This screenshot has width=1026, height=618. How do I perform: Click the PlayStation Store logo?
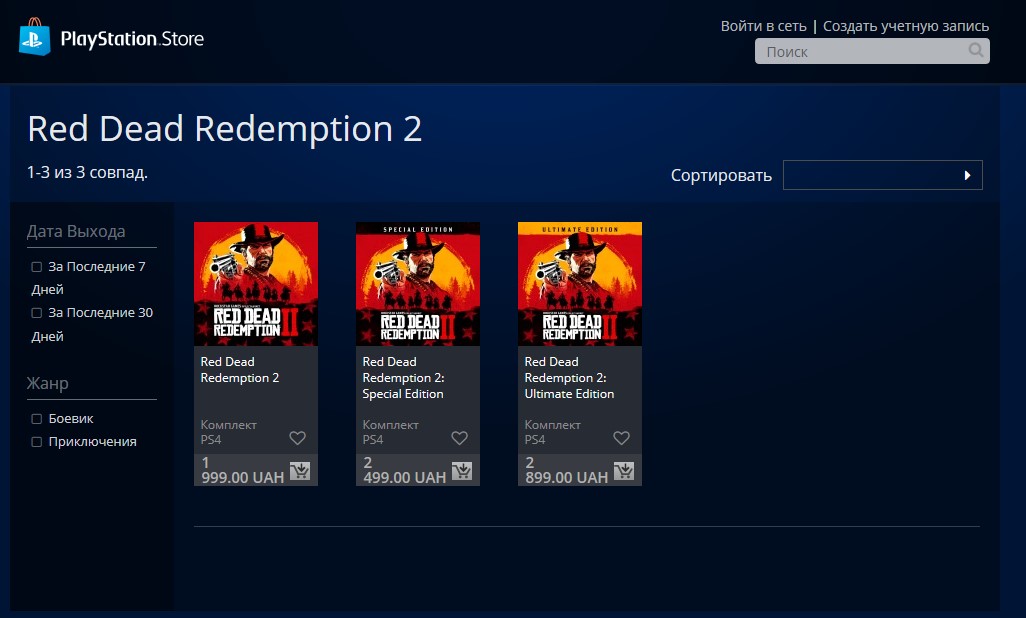coord(110,39)
